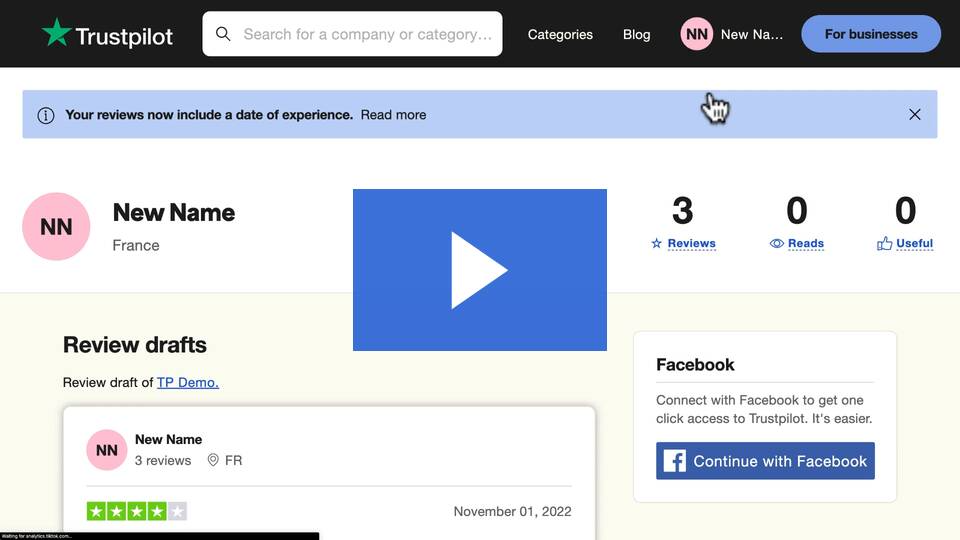This screenshot has height=540, width=960.
Task: Click the Facebook logo icon
Action: [675, 461]
